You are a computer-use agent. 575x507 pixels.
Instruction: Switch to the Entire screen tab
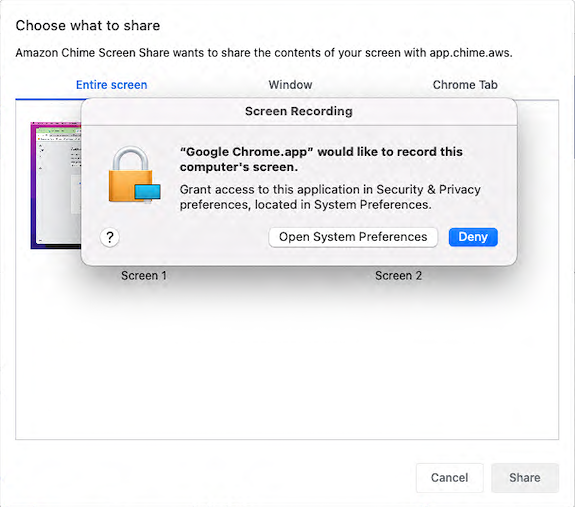[x=111, y=85]
